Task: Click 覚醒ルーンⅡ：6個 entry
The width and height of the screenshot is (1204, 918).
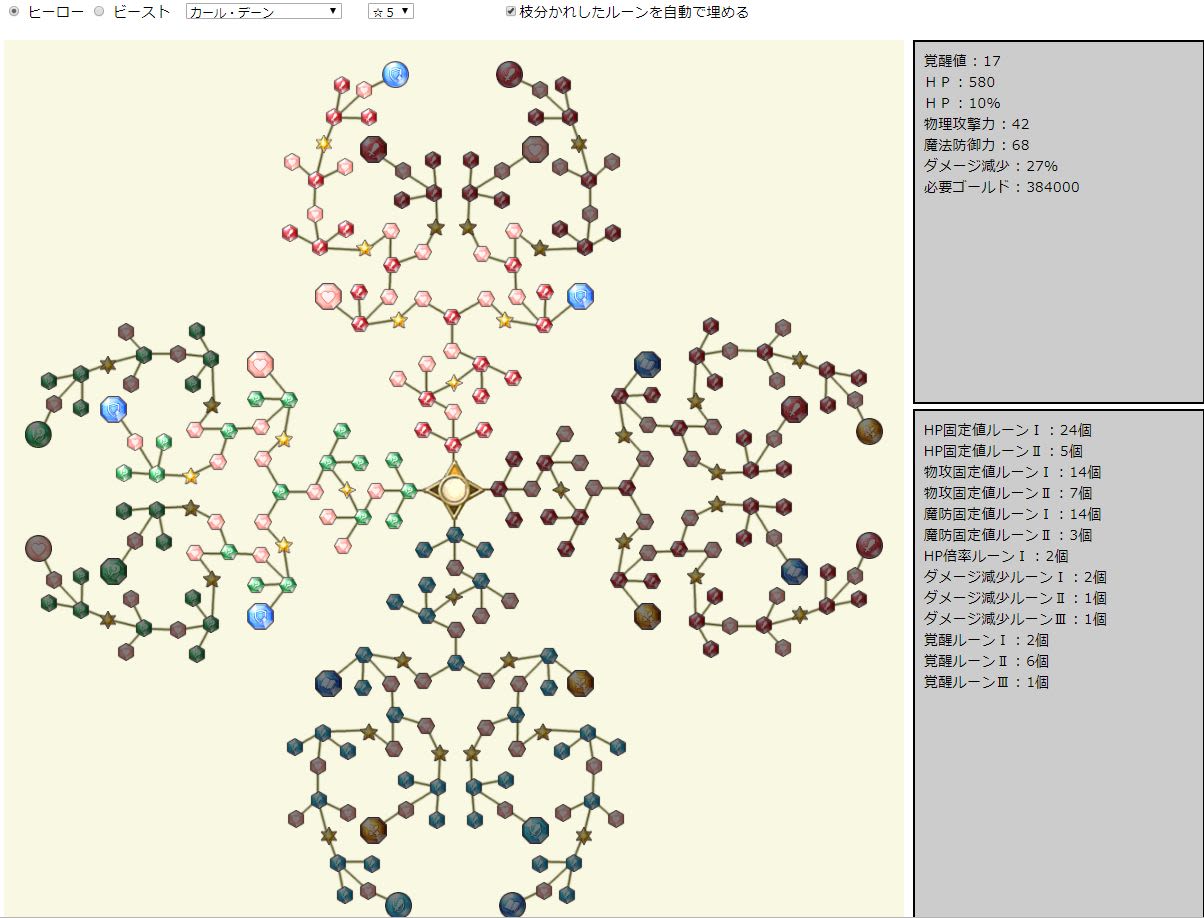Action: click(x=986, y=661)
